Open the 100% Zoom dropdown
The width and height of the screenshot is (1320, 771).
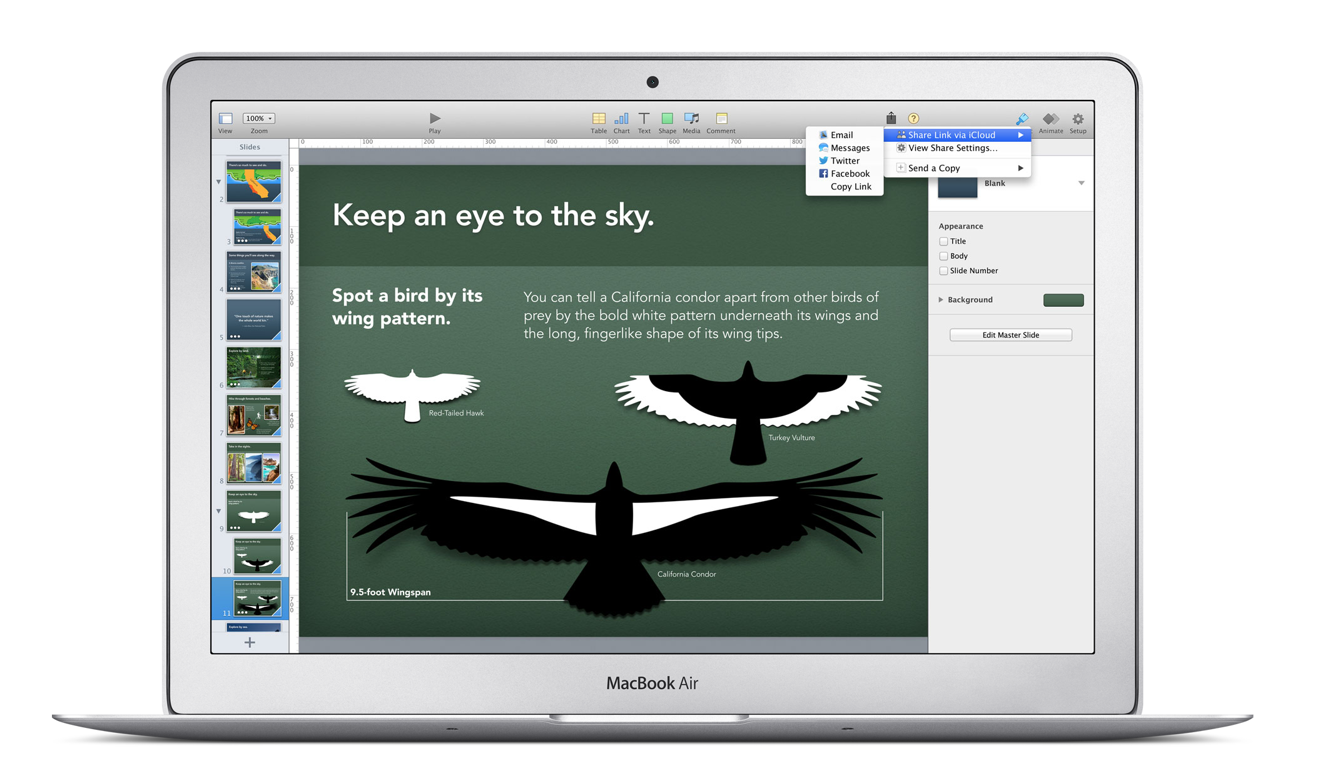click(258, 118)
